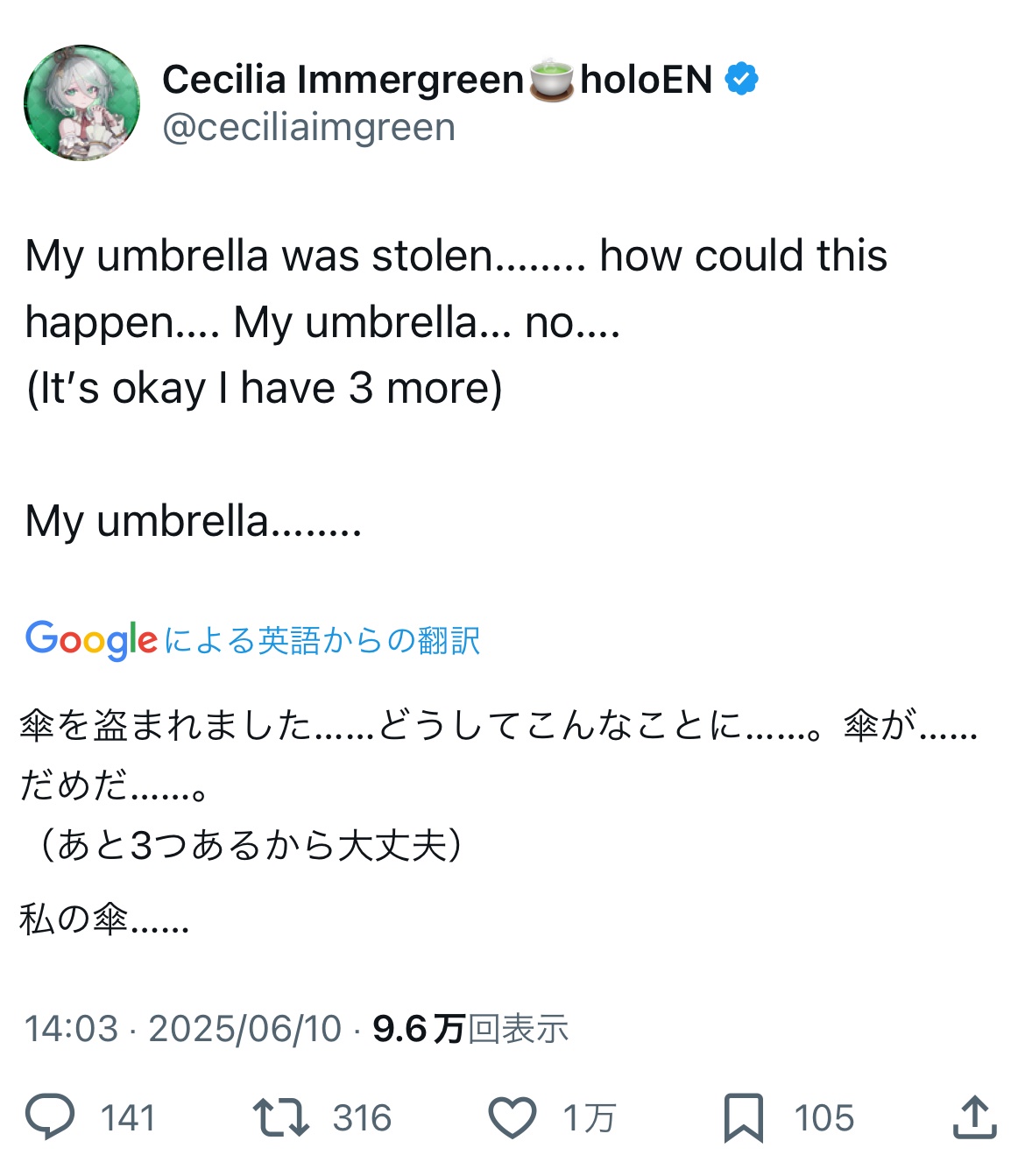Click the Japanese translated text 傘を盗まれました
Image resolution: width=1025 pixels, height=1176 pixels.
point(166,725)
